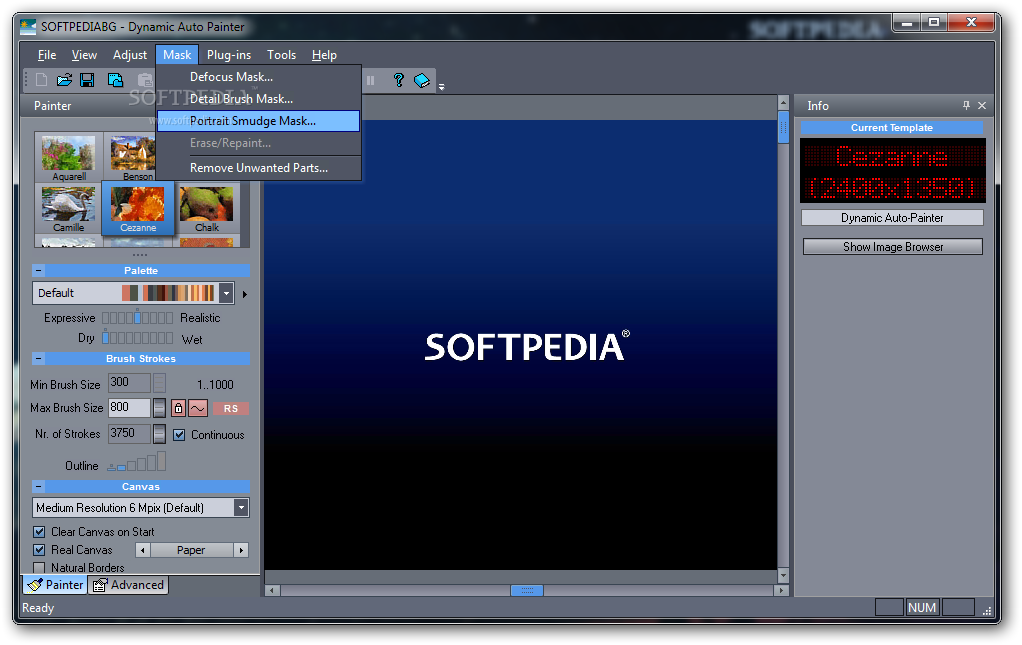
Task: Open the File menu
Action: [47, 55]
